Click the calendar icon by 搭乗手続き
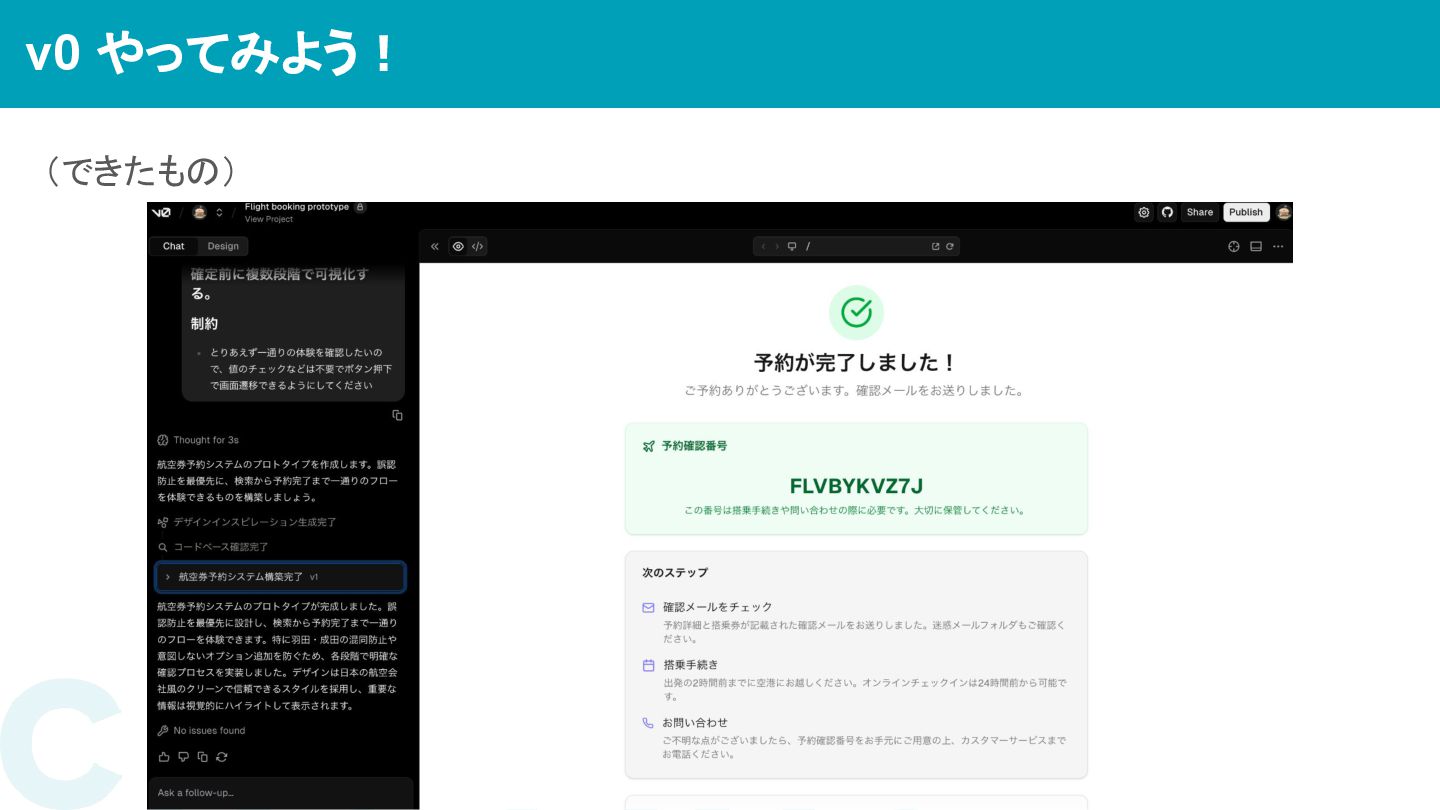The height and width of the screenshot is (810, 1440). pyautogui.click(x=648, y=665)
